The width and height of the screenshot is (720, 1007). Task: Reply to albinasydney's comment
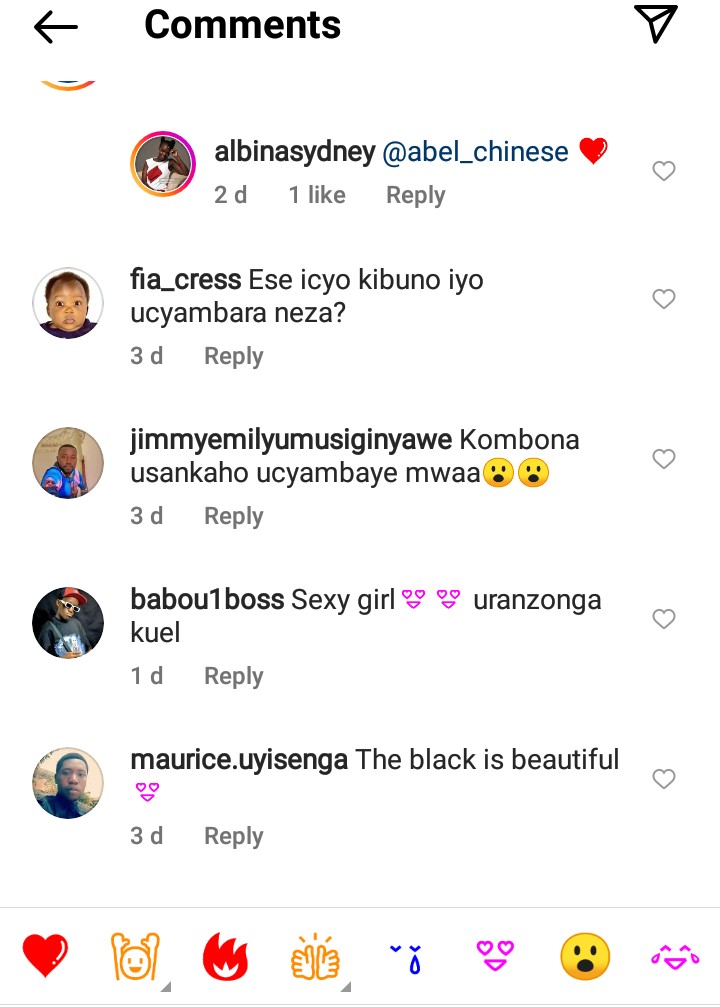(416, 195)
